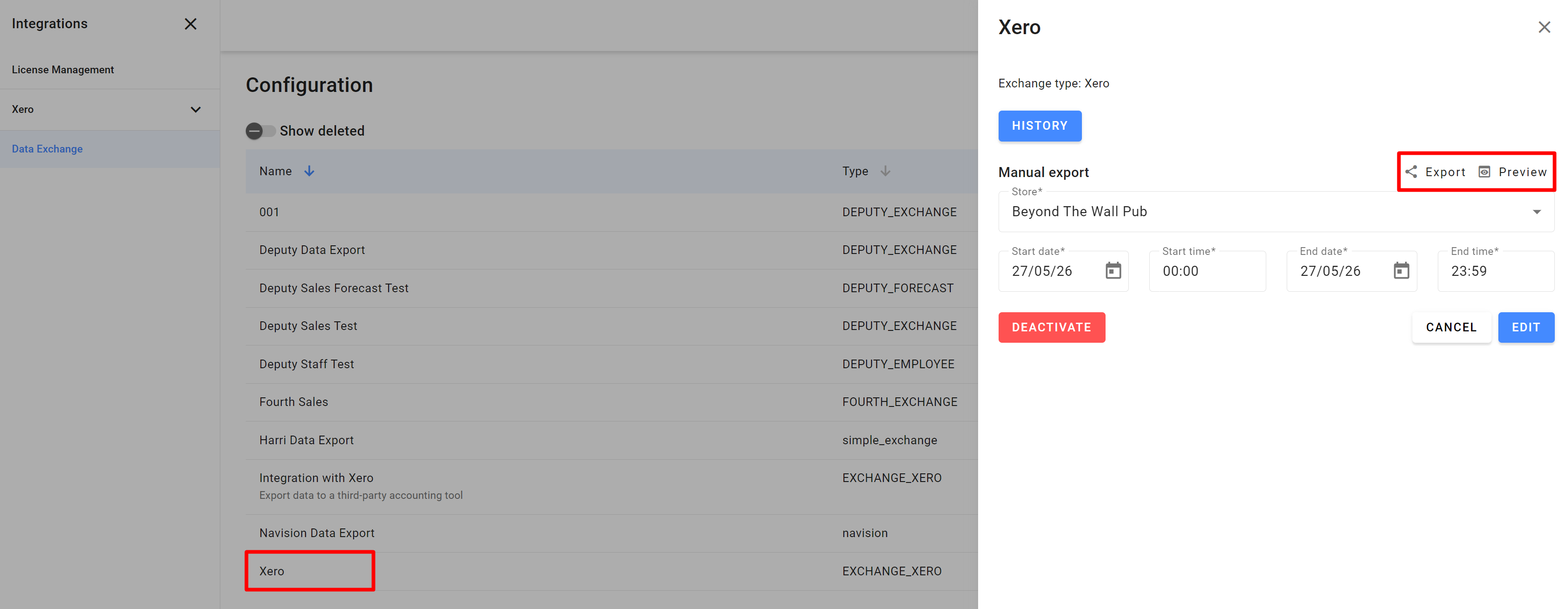This screenshot has width=1568, height=609.
Task: Click the End date value 27/05/26
Action: point(1330,271)
